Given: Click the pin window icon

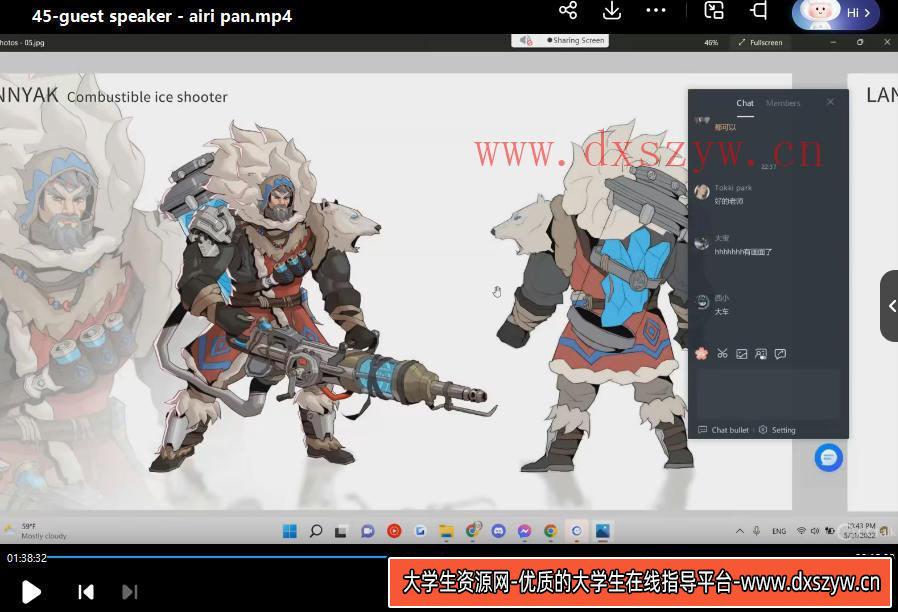Looking at the screenshot, I should pyautogui.click(x=758, y=10).
